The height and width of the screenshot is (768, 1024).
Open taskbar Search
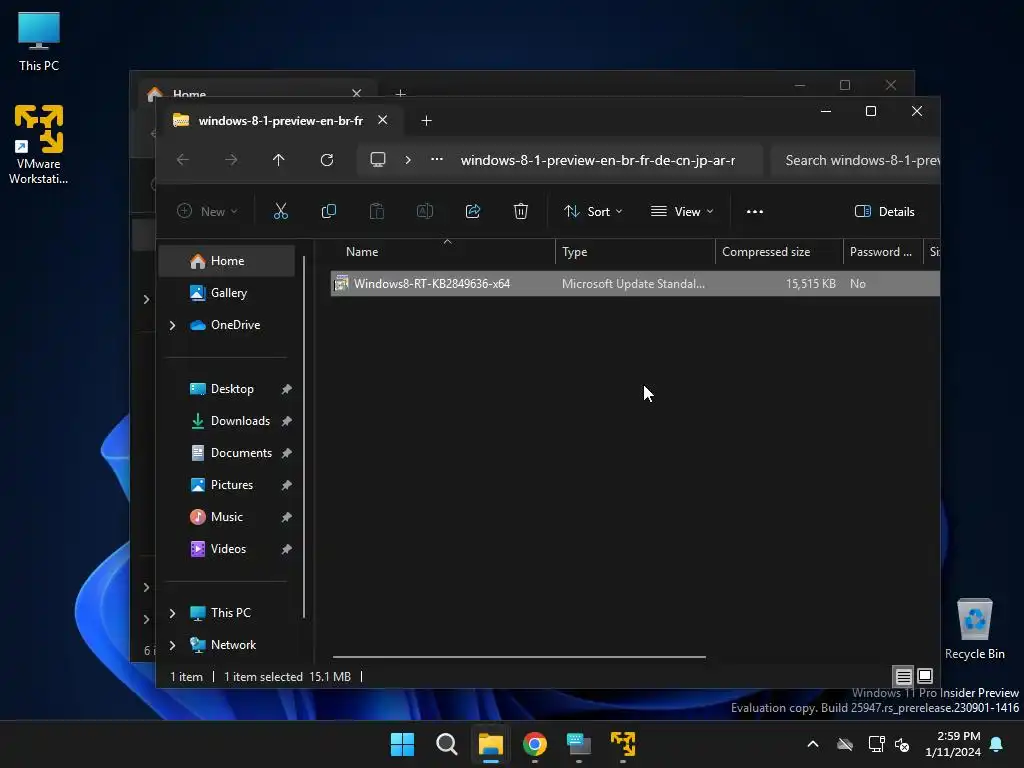pos(447,744)
